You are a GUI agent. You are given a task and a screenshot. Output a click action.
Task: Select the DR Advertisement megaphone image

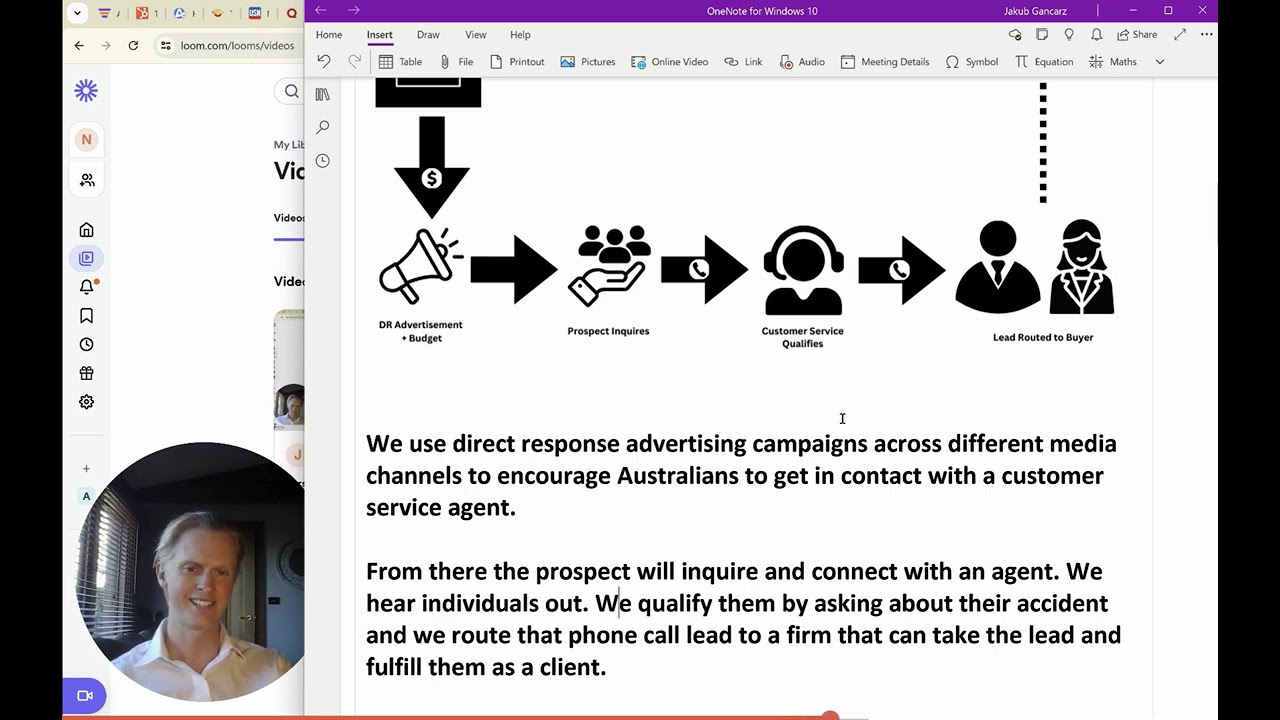pyautogui.click(x=420, y=266)
